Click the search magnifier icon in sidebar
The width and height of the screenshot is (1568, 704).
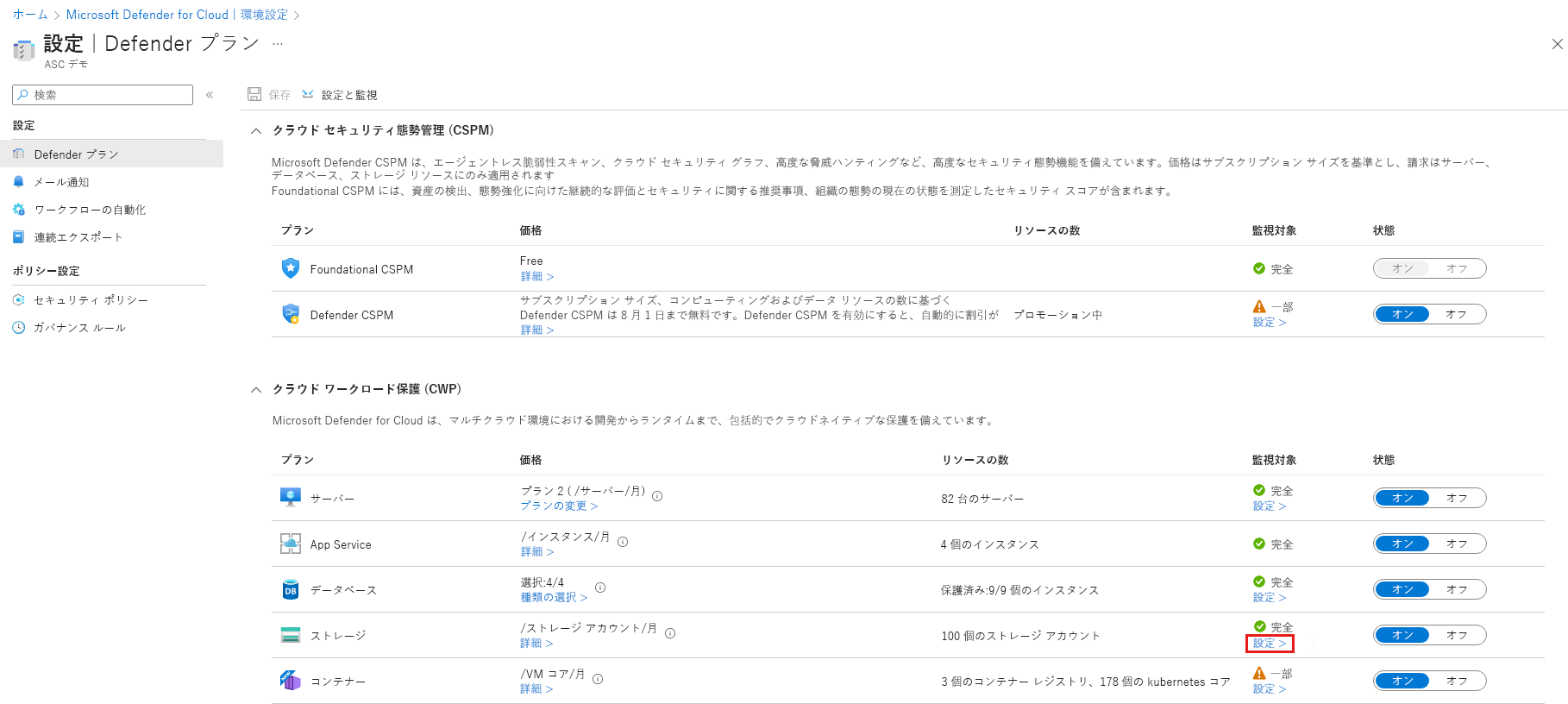(x=23, y=95)
